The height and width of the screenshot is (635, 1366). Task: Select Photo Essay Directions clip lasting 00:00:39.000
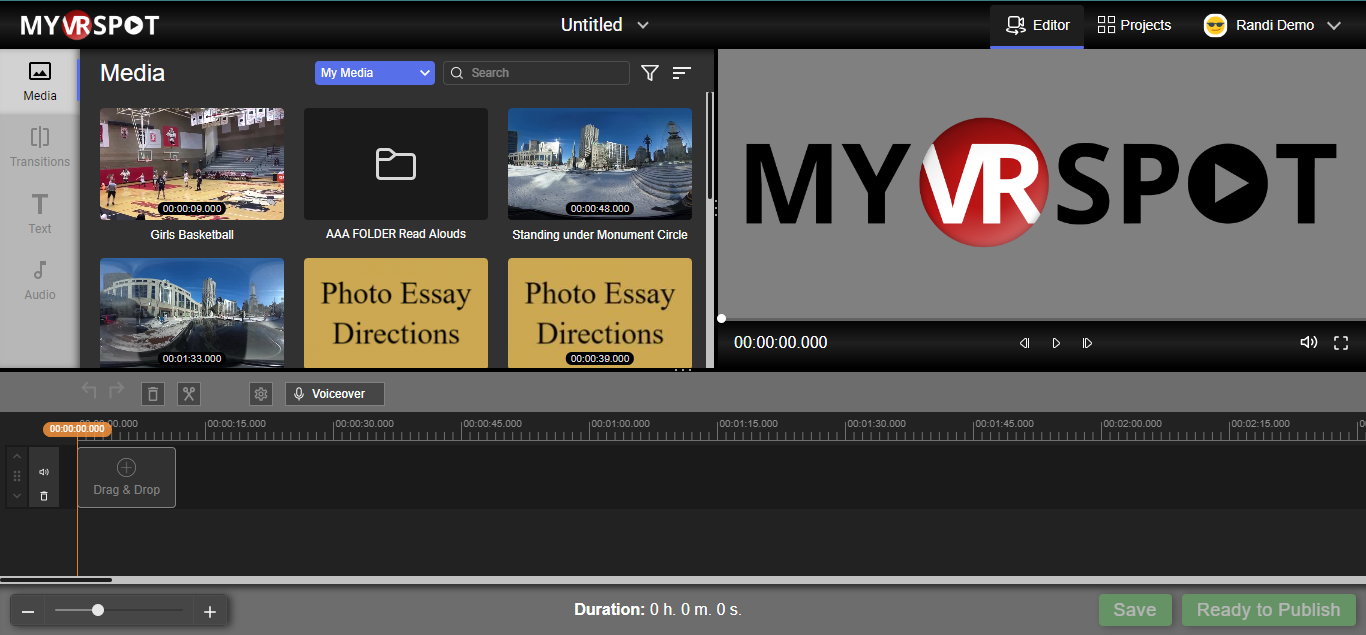click(600, 313)
